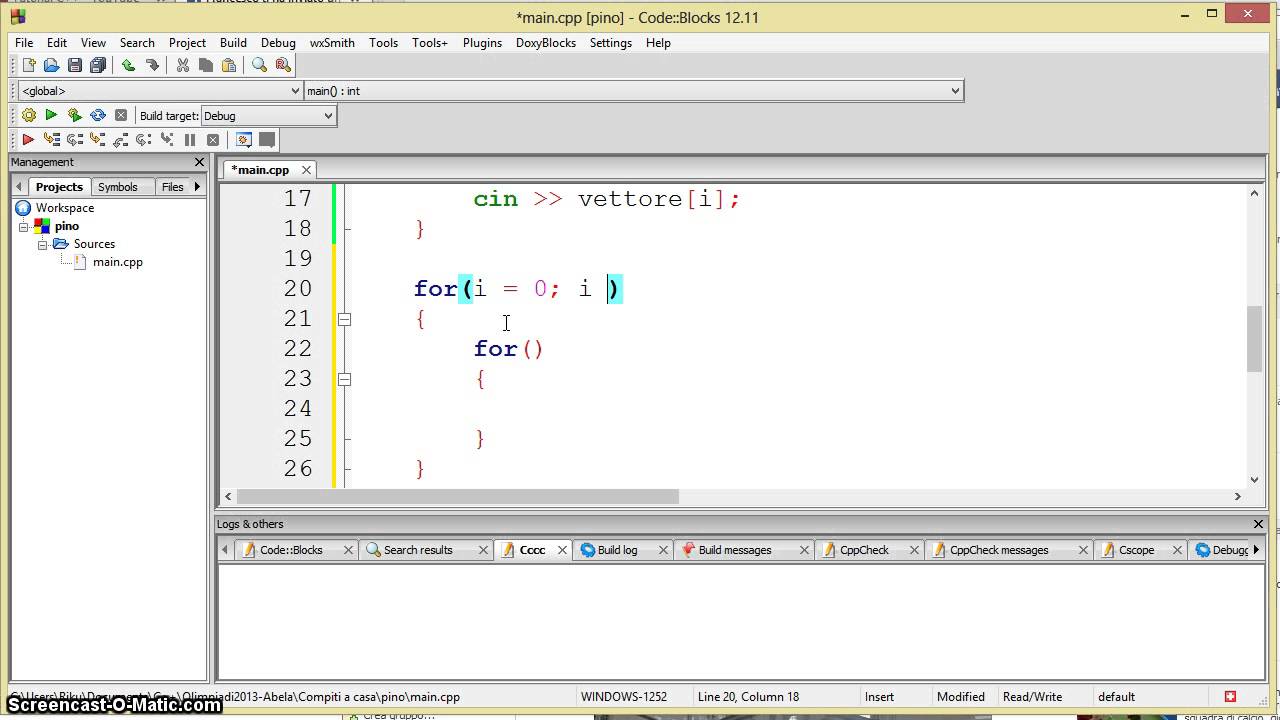Collapse the pino project node
The height and width of the screenshot is (720, 1280).
[23, 227]
